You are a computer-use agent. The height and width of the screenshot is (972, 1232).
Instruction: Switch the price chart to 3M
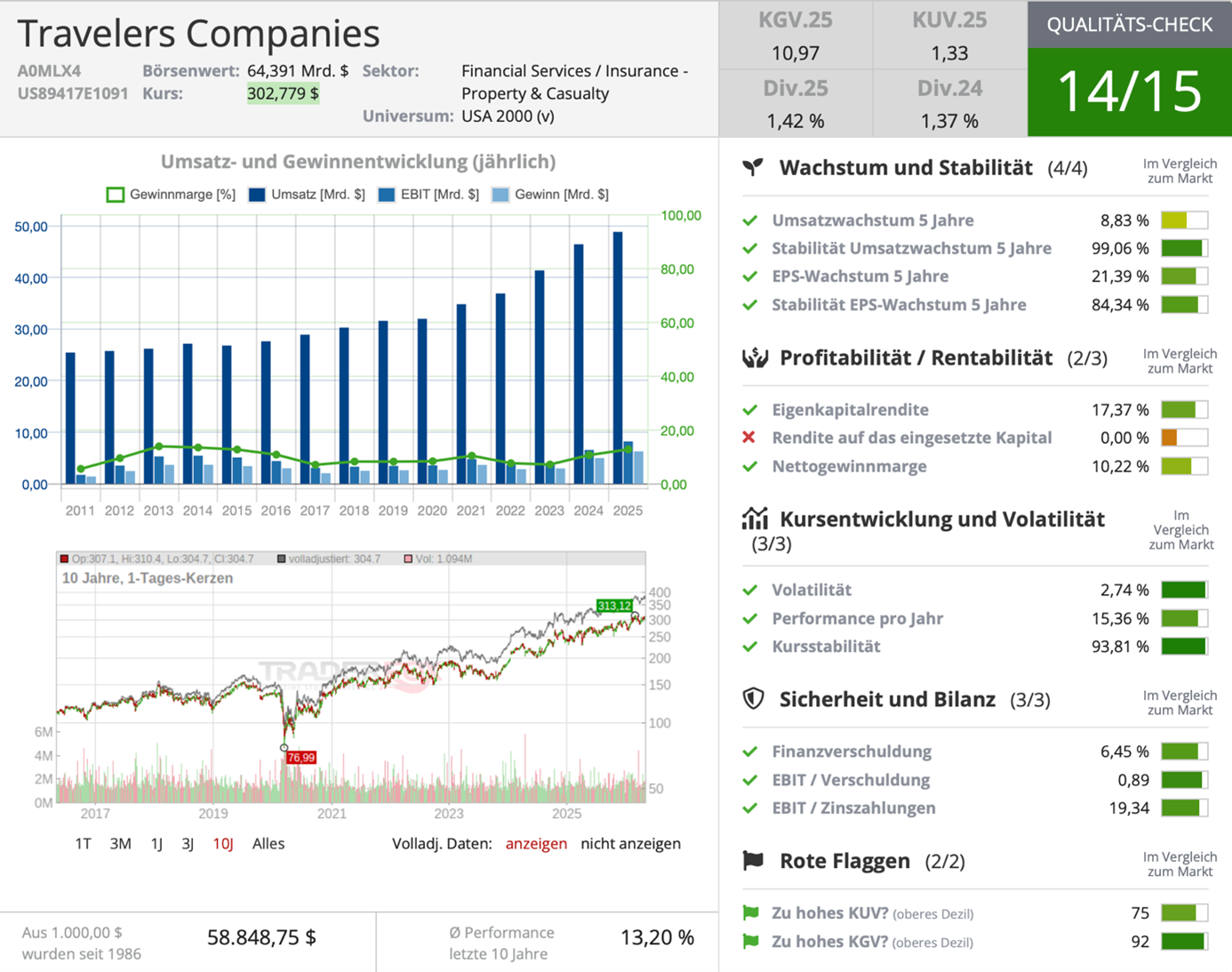tap(120, 843)
